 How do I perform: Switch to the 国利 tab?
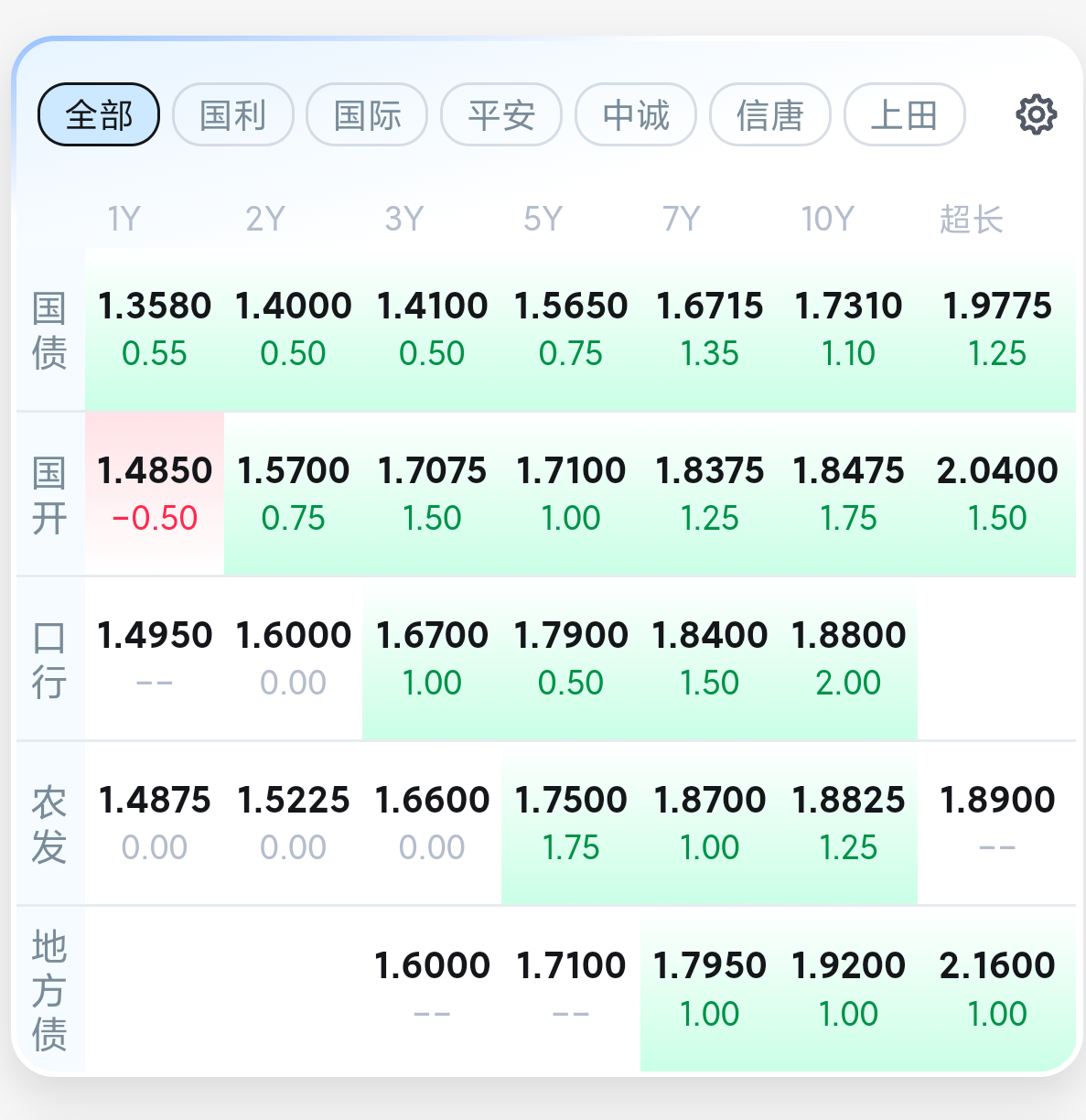[233, 115]
